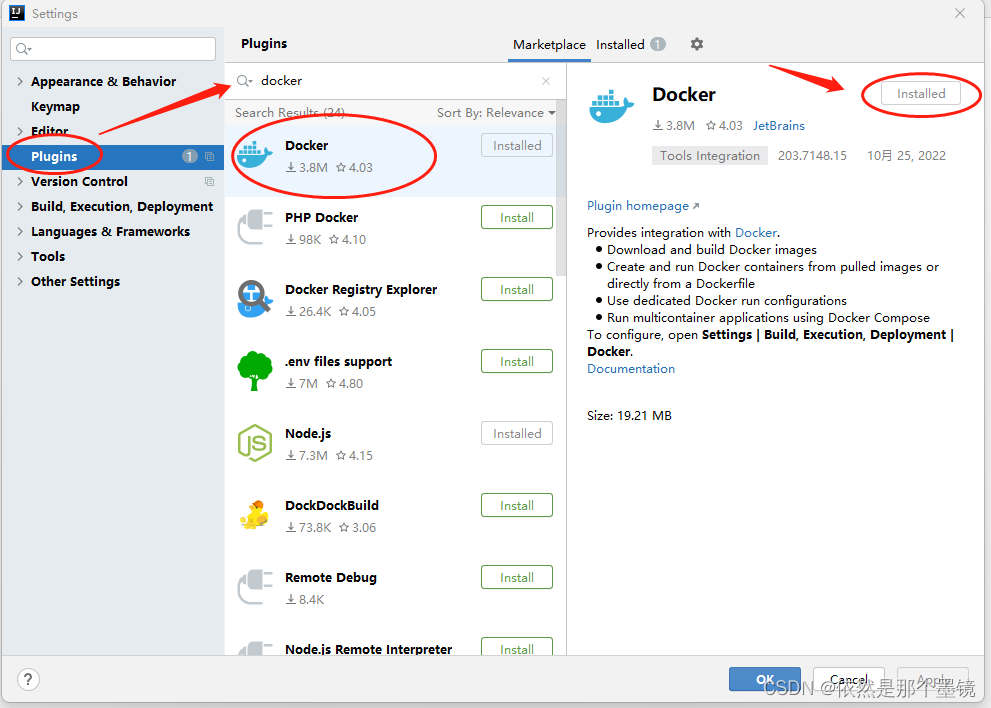Open the JetBrains vendor link
Screen dimensions: 991x708
coord(779,126)
